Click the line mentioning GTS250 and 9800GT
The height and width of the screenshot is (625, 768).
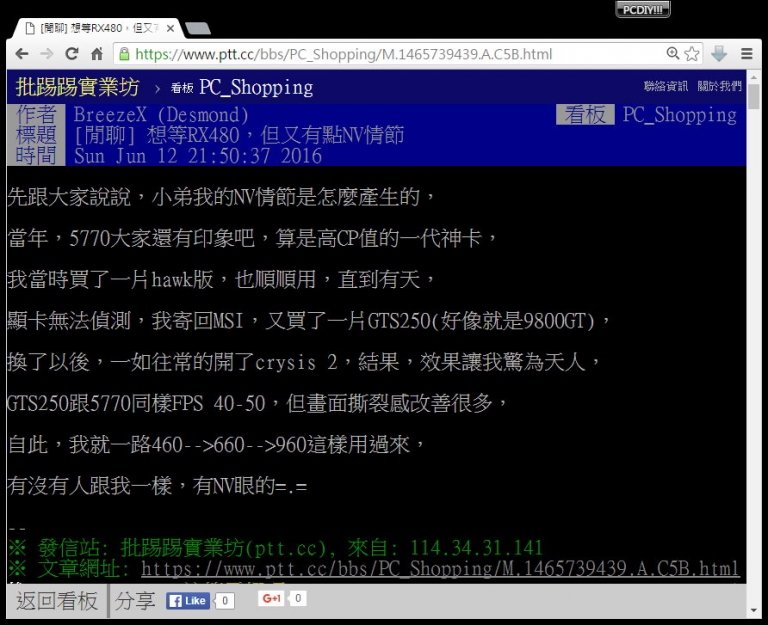[x=310, y=321]
